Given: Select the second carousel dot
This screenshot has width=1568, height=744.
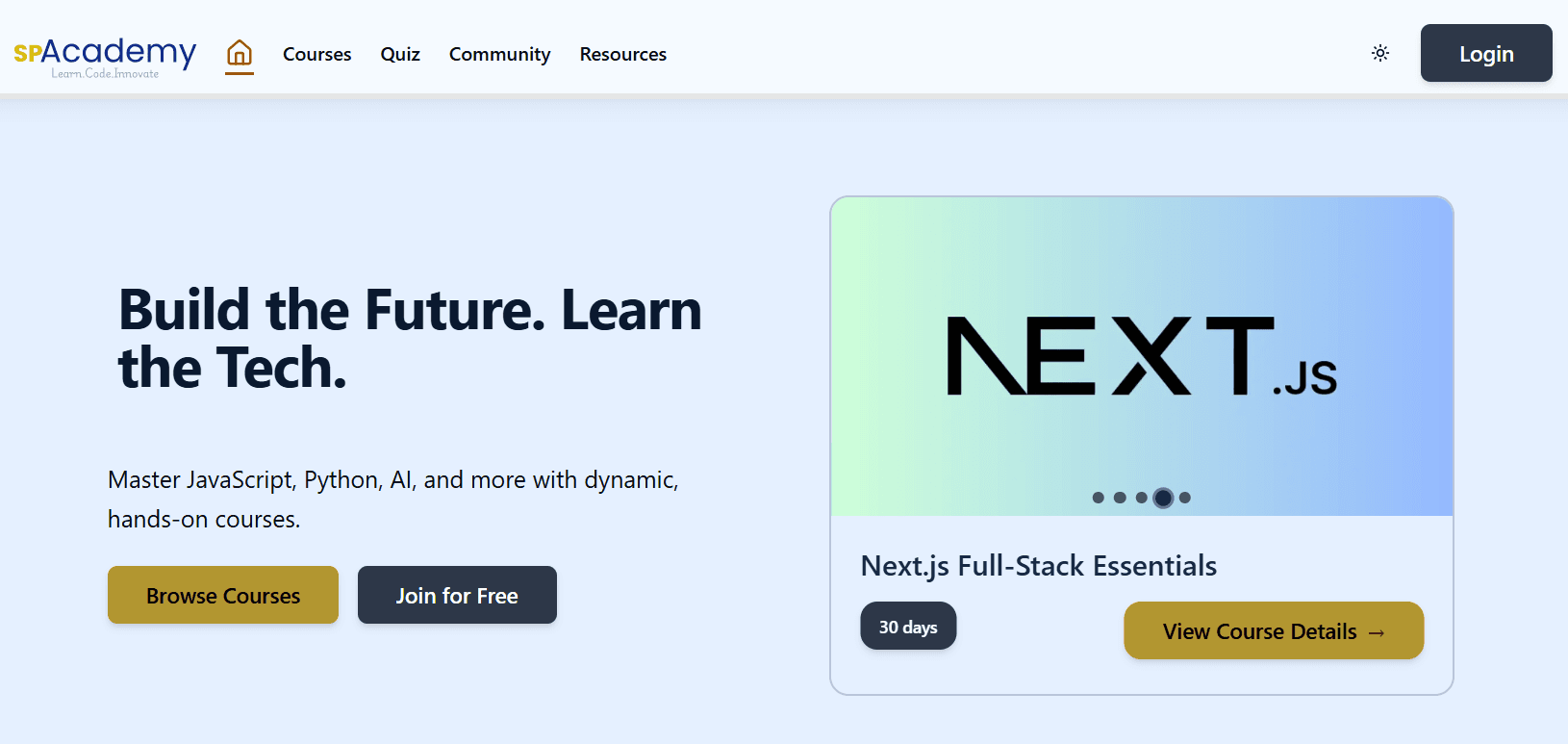Looking at the screenshot, I should [1120, 498].
